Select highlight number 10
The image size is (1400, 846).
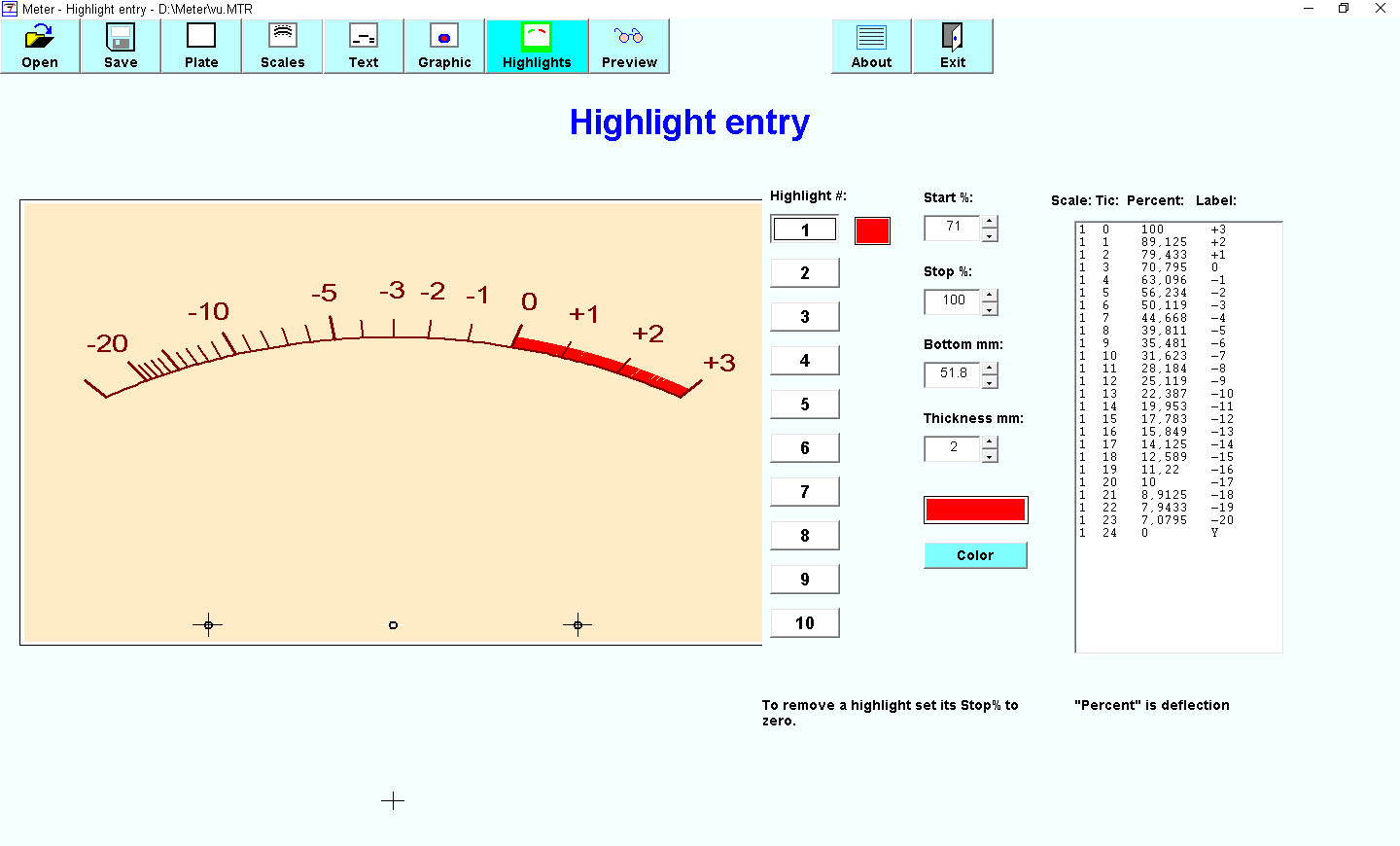(804, 623)
